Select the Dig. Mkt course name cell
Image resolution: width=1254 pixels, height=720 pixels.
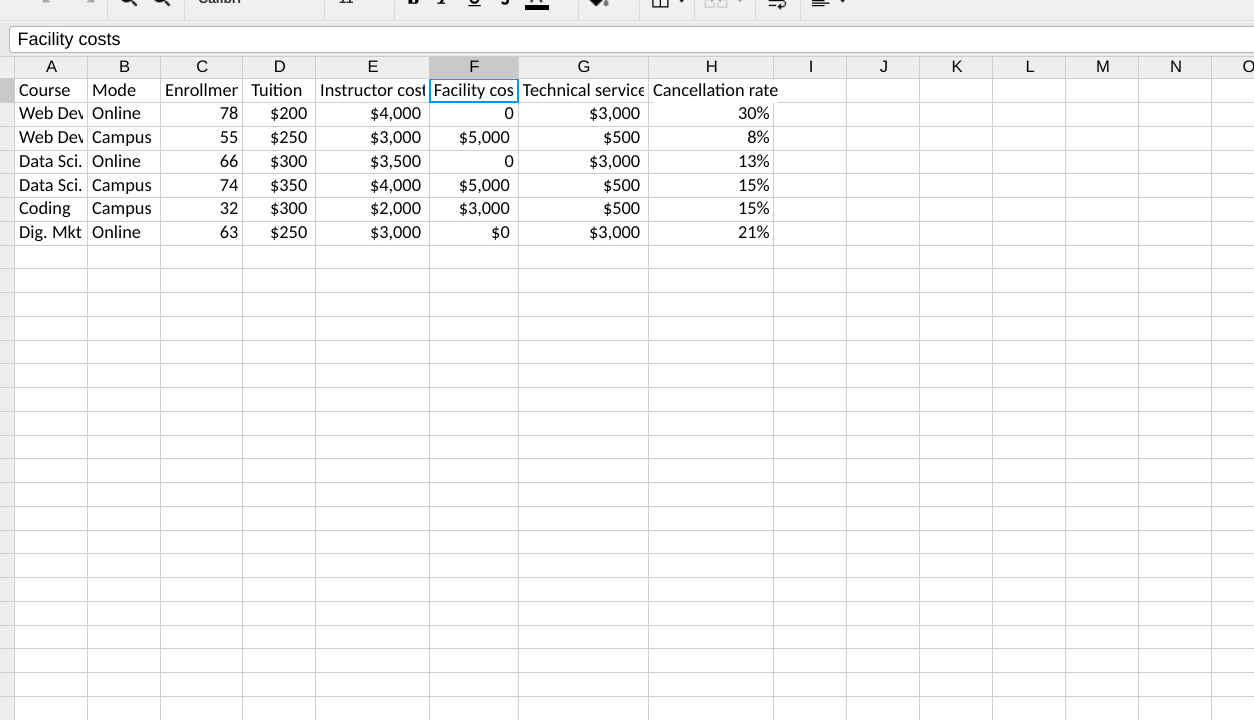click(51, 232)
